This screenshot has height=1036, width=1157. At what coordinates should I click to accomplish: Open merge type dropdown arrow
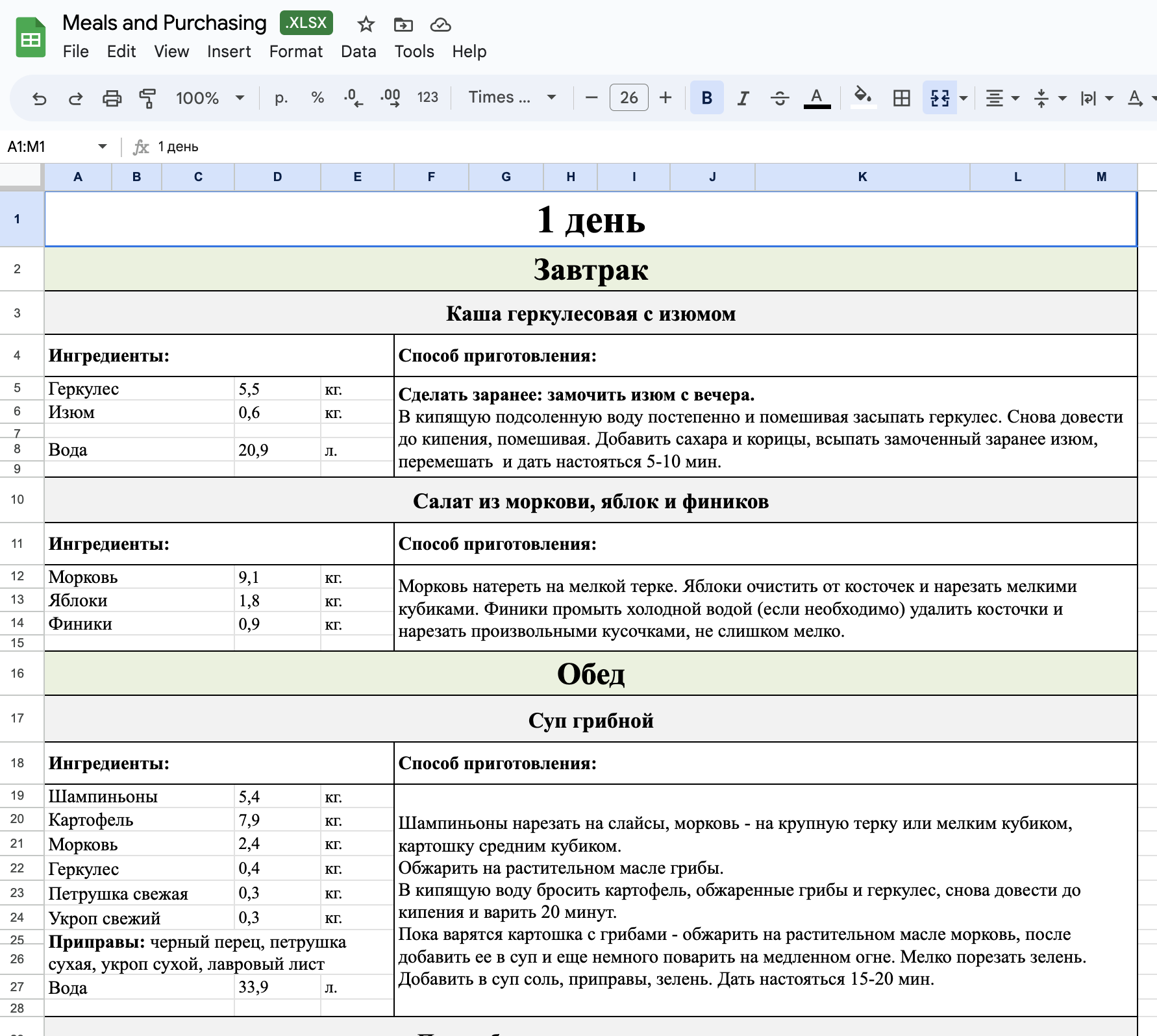tap(964, 99)
